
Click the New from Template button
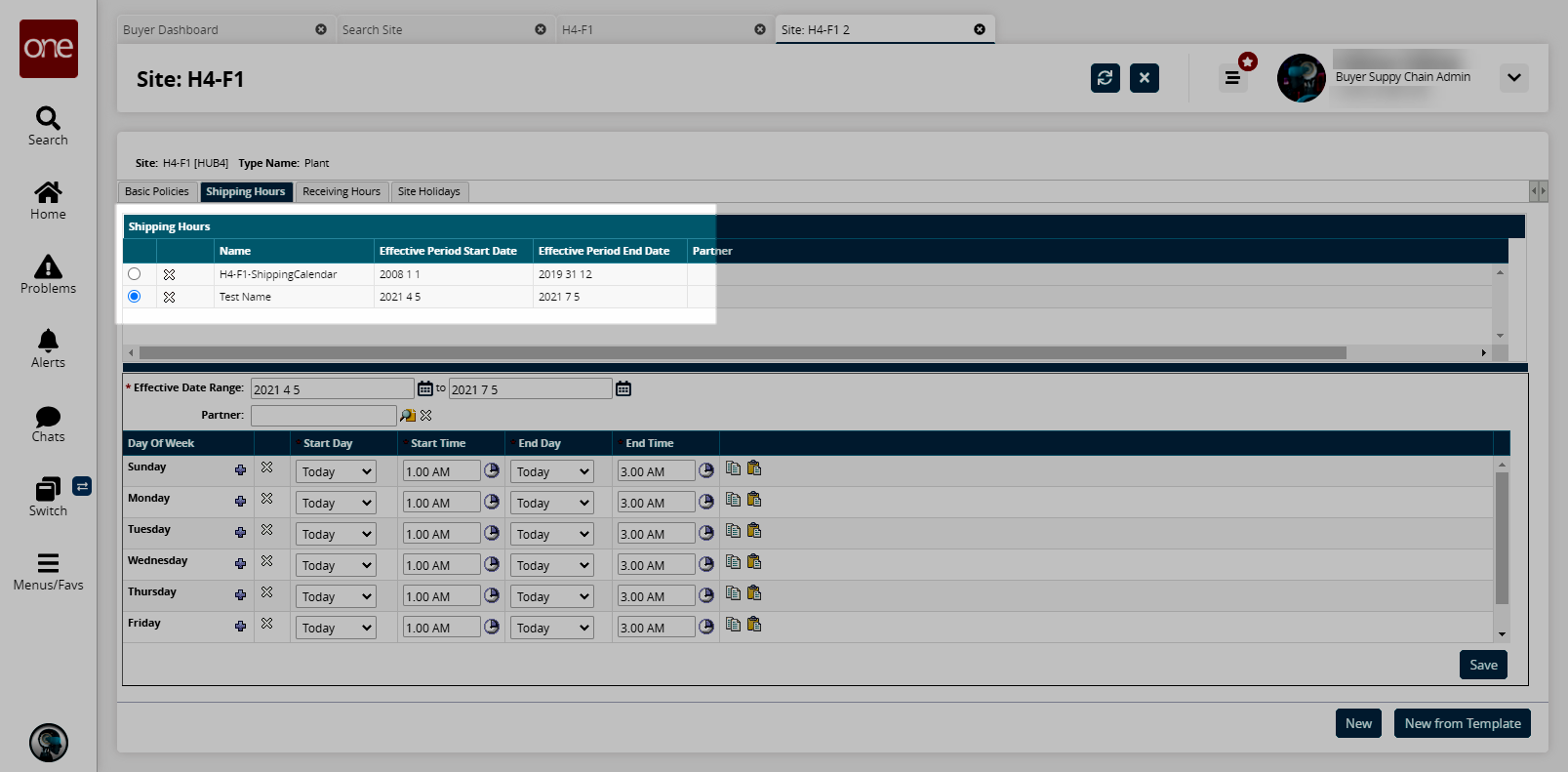coord(1462,723)
